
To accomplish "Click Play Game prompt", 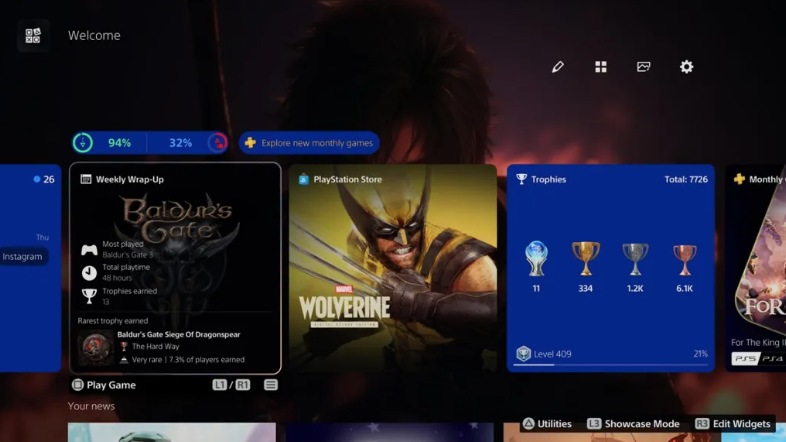I will pyautogui.click(x=104, y=385).
